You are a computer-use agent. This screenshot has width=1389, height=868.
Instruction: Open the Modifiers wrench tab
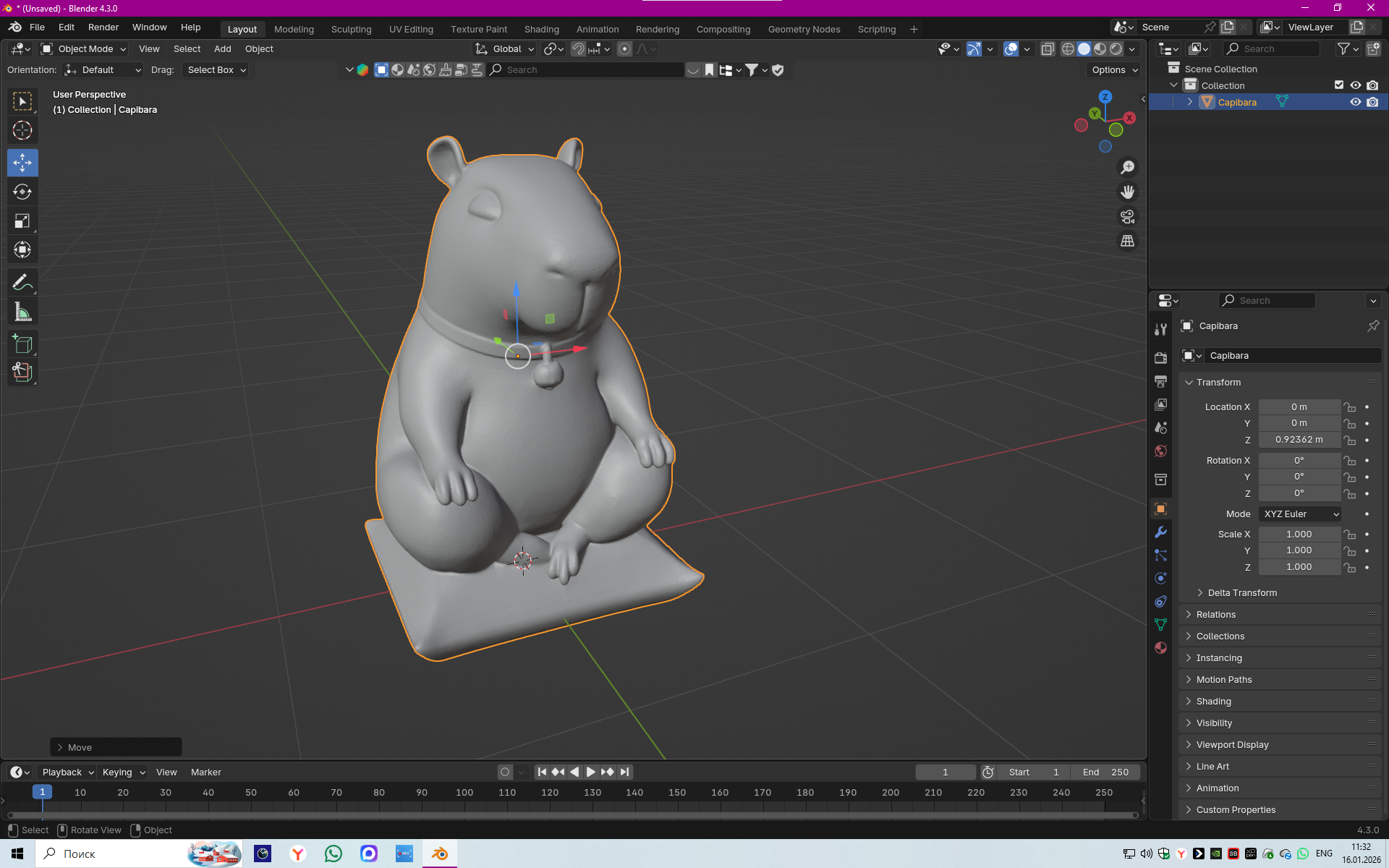pos(1160,532)
